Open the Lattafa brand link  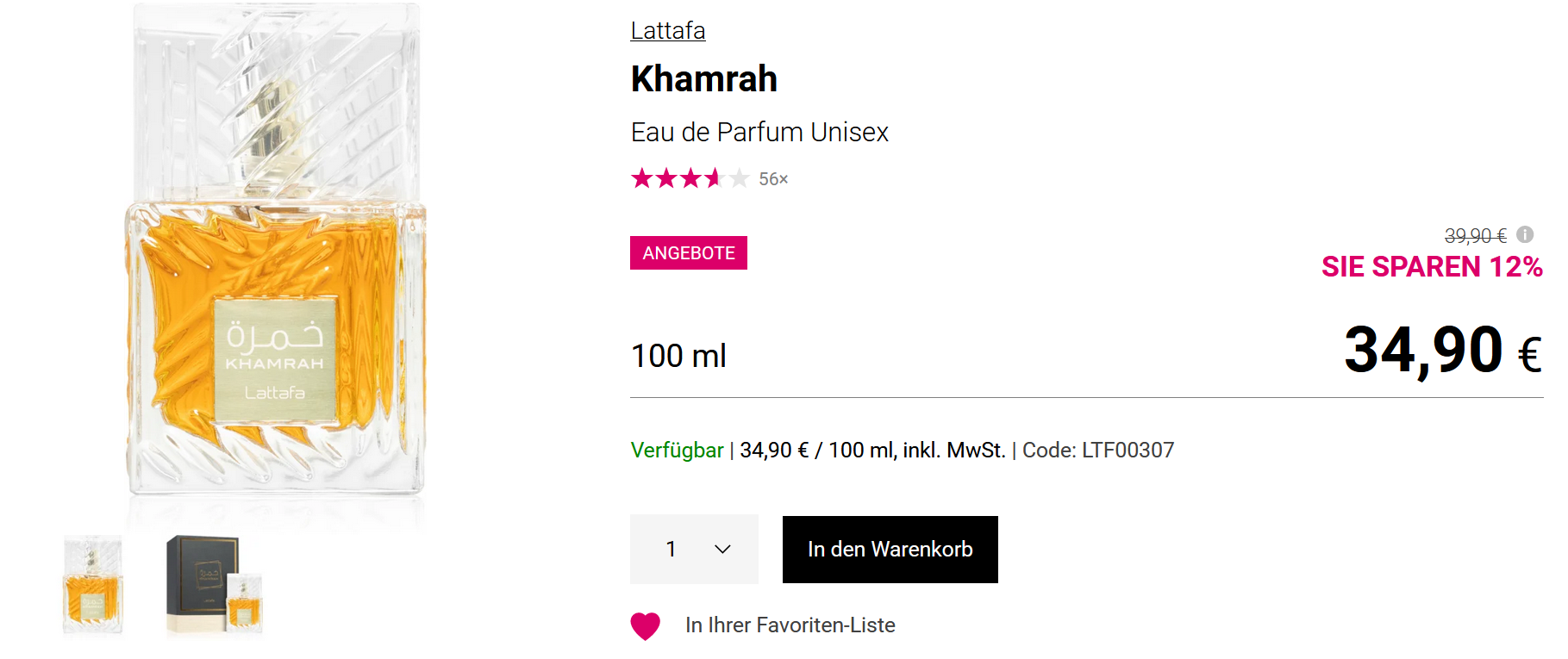667,31
